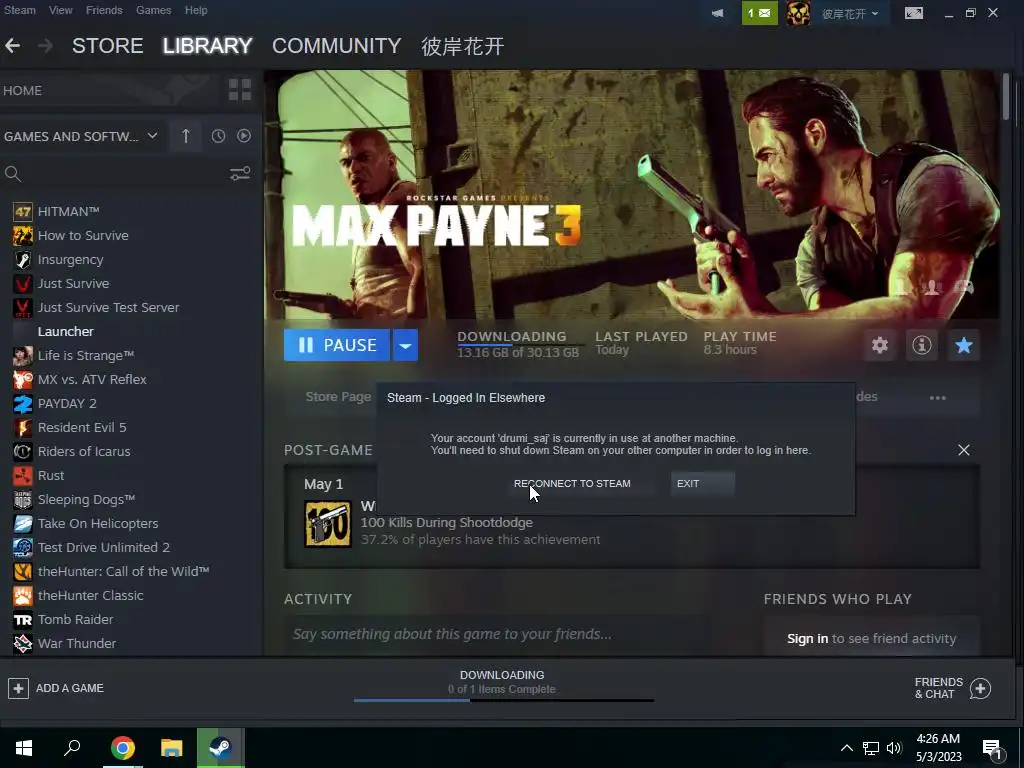Open the Games menu
This screenshot has height=768, width=1024.
[153, 10]
